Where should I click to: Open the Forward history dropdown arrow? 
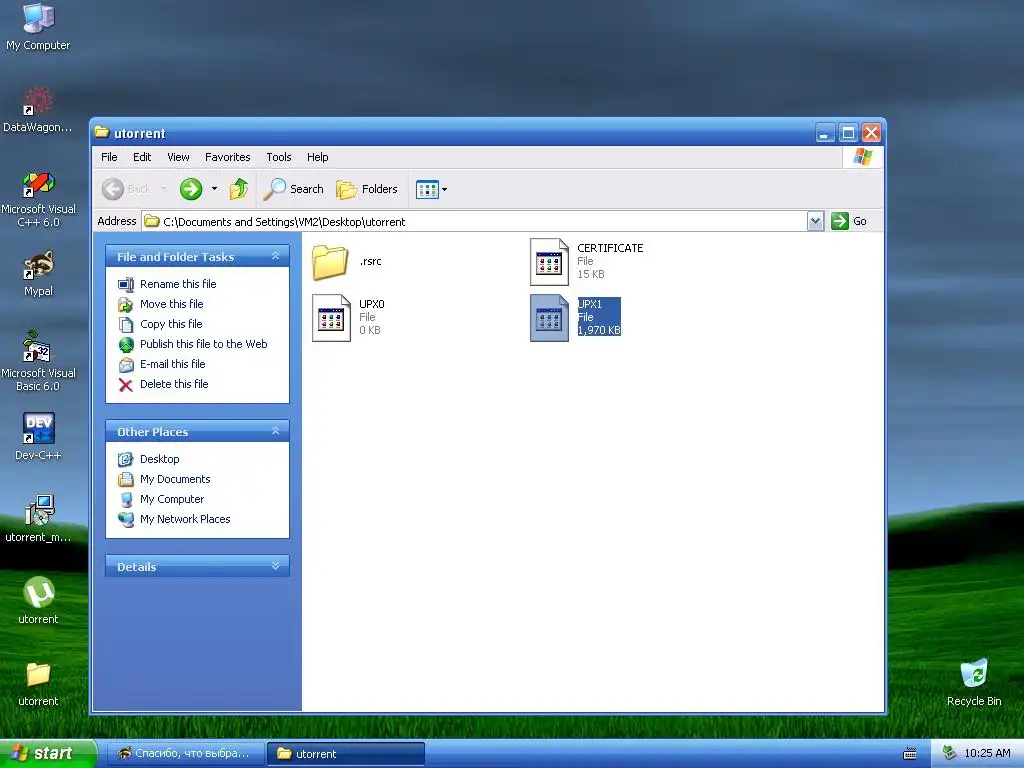214,189
